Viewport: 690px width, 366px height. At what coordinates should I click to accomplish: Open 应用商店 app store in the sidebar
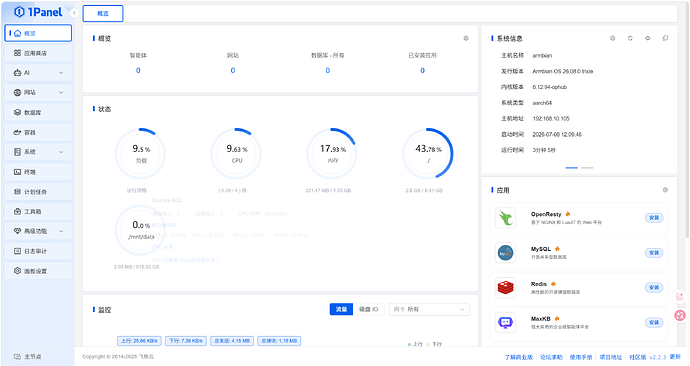click(x=38, y=53)
